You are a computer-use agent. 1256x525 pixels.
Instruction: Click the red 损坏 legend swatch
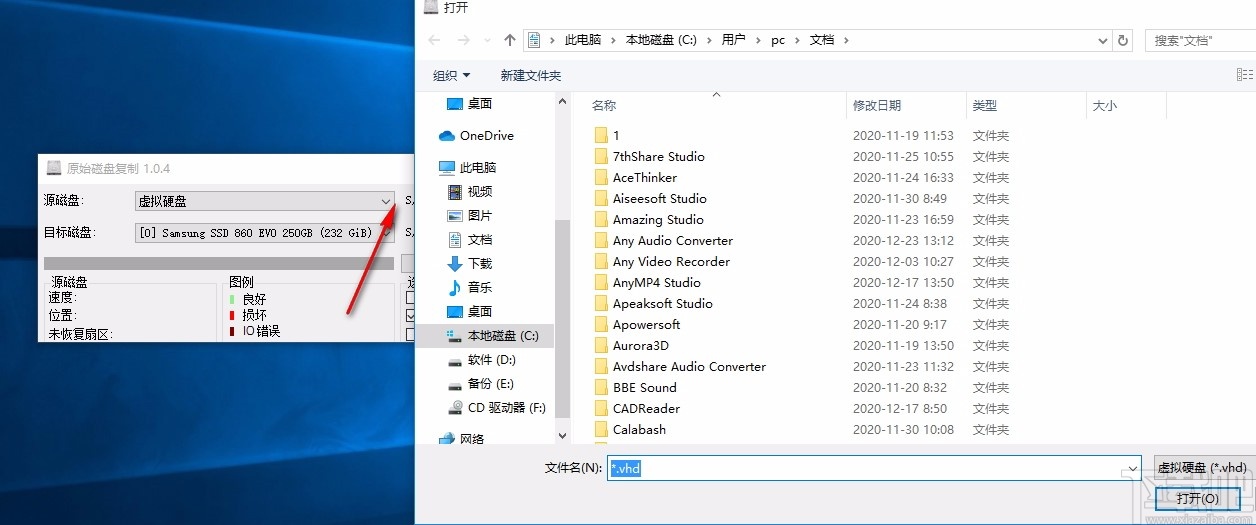pos(232,315)
